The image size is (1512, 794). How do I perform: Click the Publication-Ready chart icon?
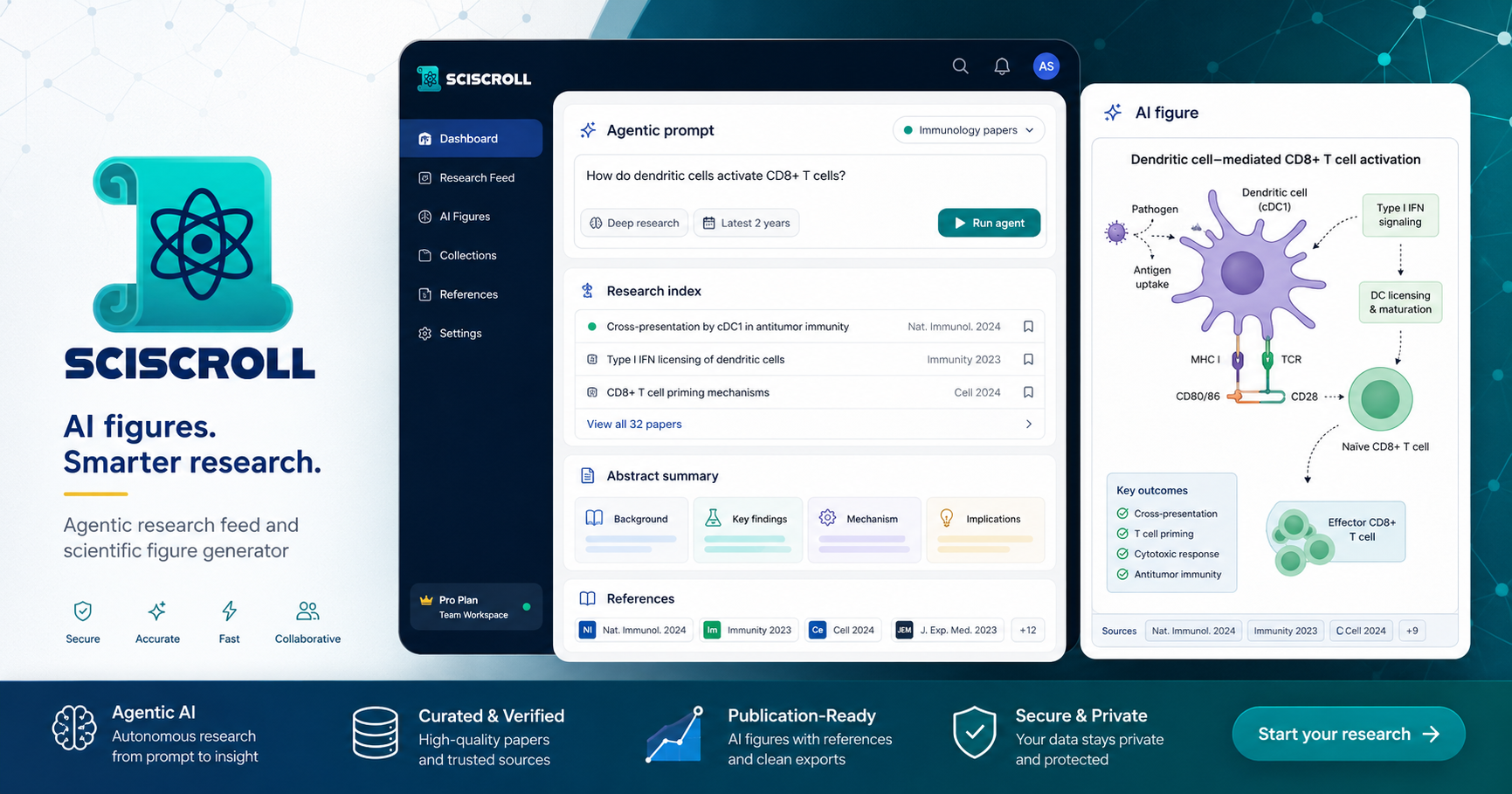pyautogui.click(x=674, y=734)
